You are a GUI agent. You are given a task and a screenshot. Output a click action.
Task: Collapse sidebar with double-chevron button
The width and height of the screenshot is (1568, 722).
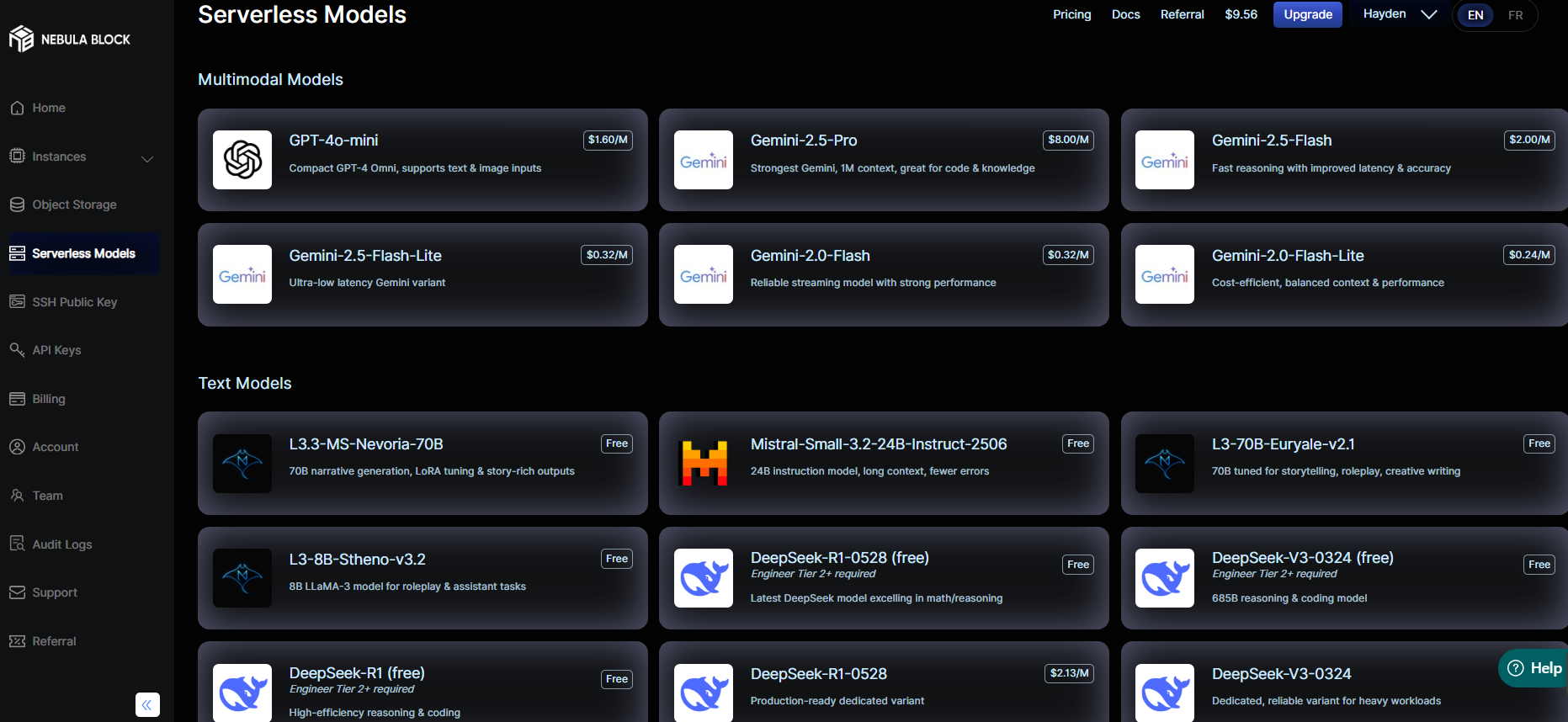pyautogui.click(x=147, y=704)
